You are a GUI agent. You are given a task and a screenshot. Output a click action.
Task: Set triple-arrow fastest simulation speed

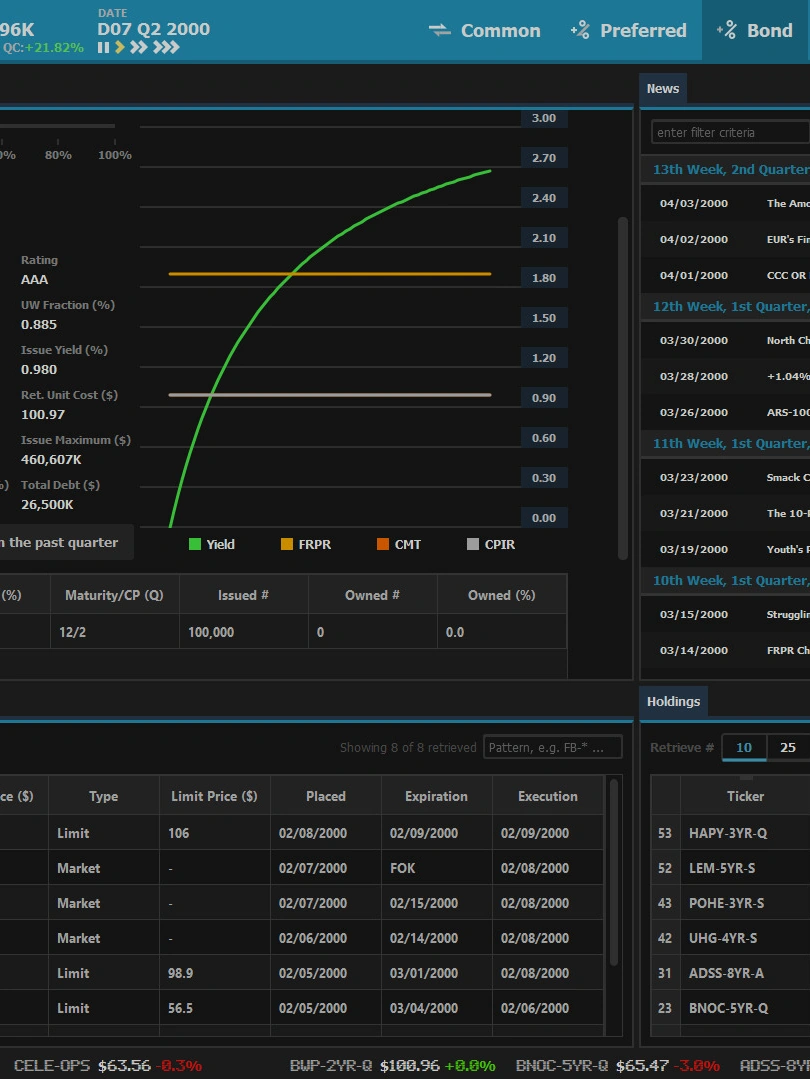[x=167, y=47]
